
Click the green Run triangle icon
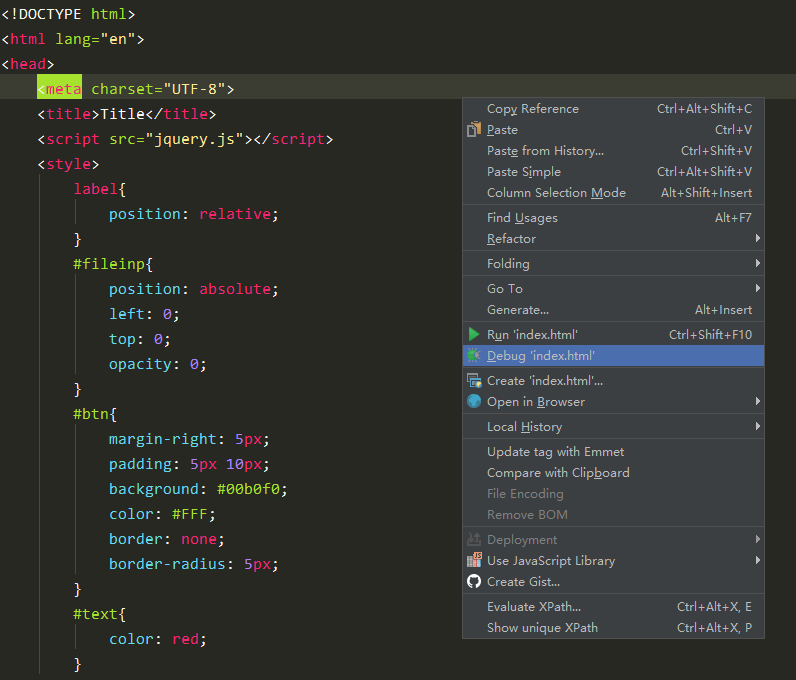[x=474, y=334]
